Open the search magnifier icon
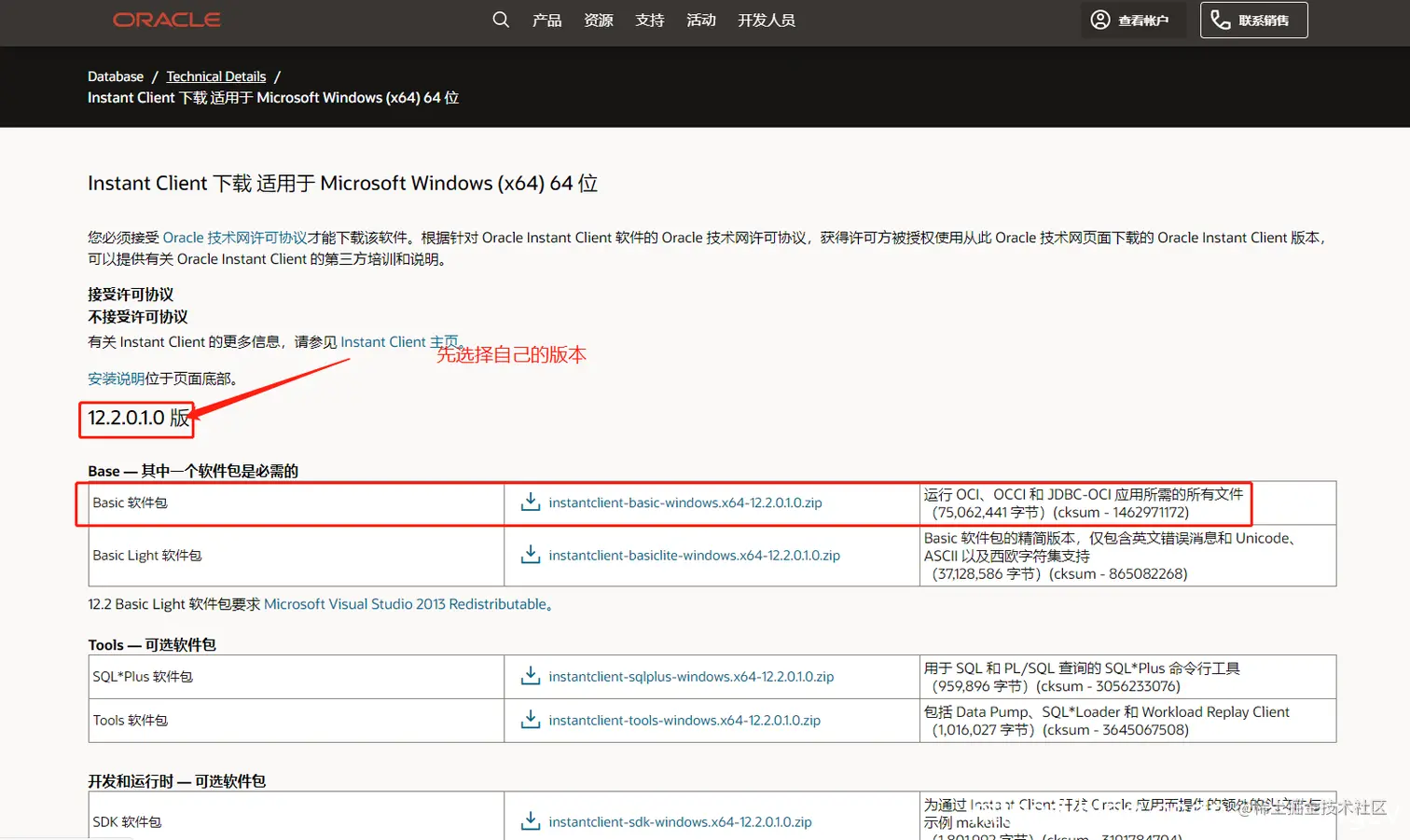The image size is (1410, 840). tap(501, 20)
